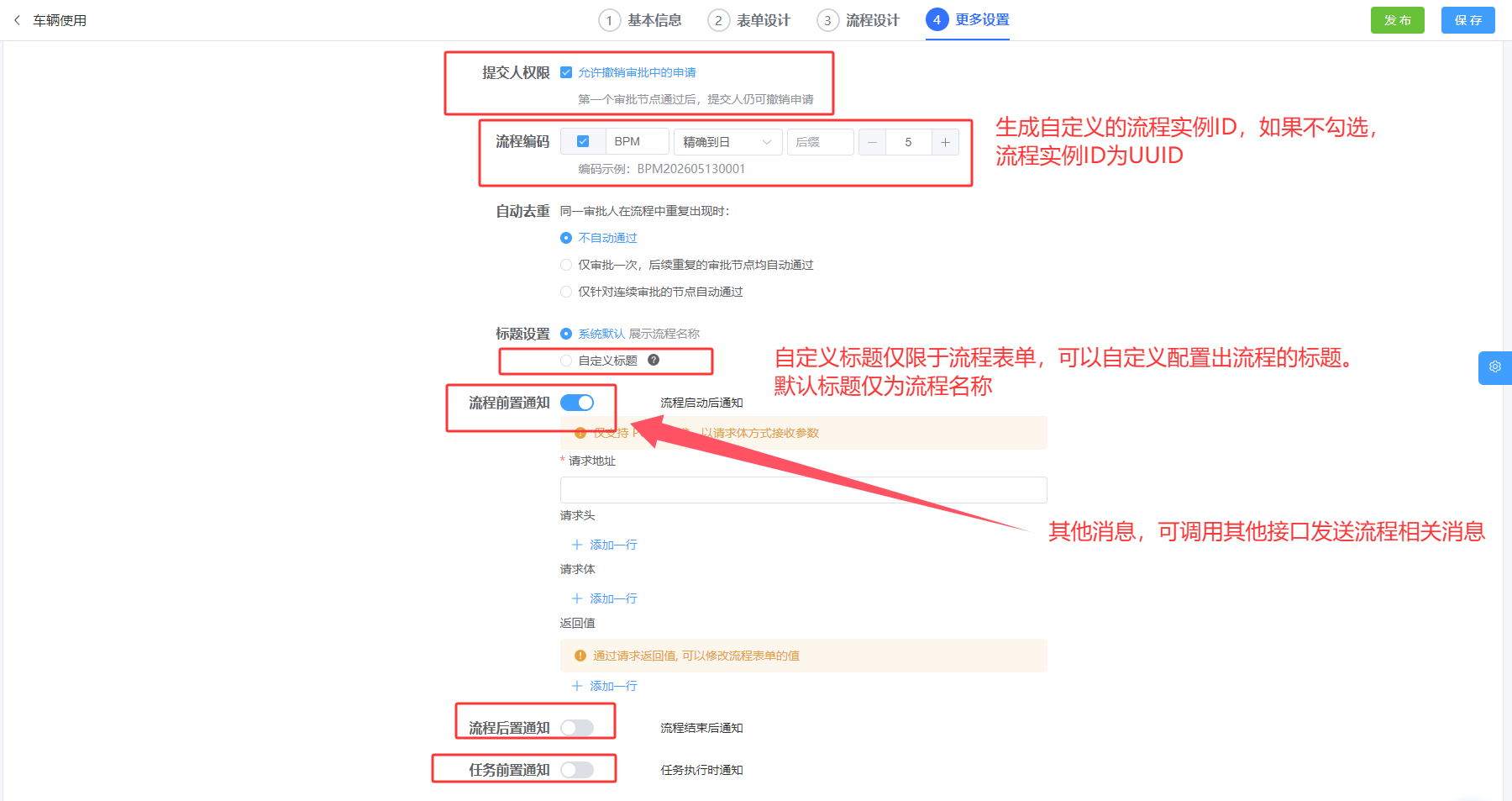Turn off the 流程前置通知 switch
The height and width of the screenshot is (801, 1512).
577,403
